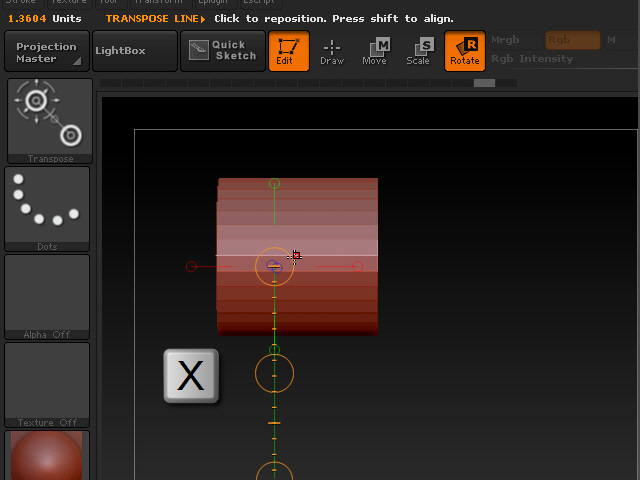Click the orange transpose ring inside the mesh
The image size is (640, 480).
[275, 267]
